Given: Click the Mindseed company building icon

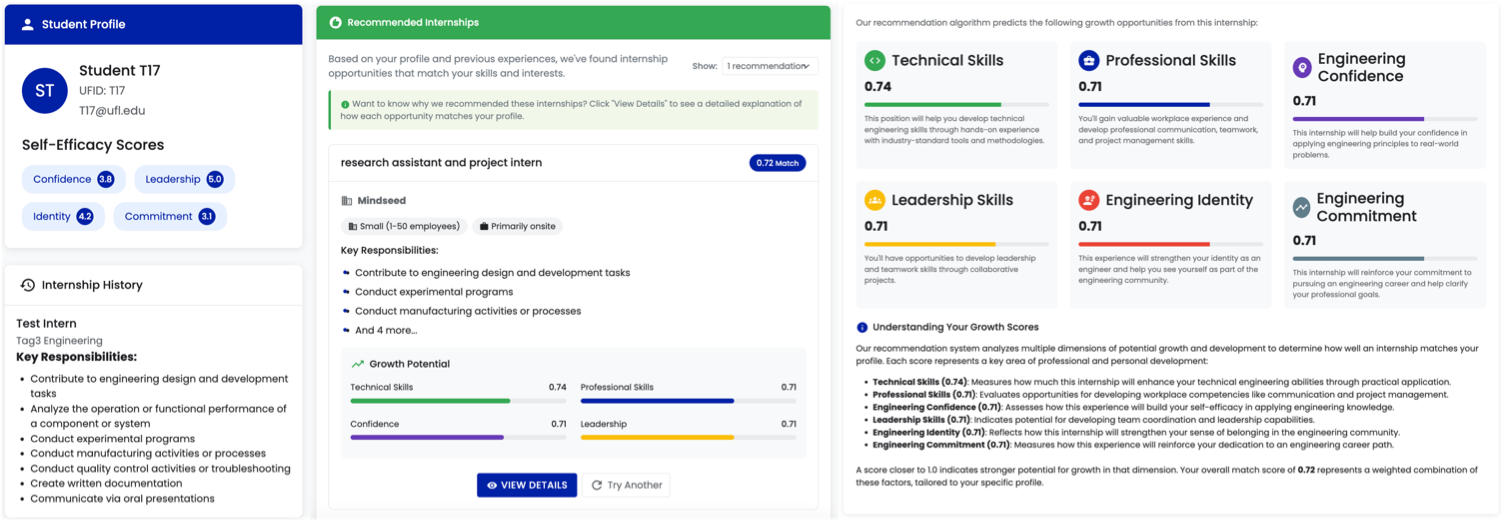Looking at the screenshot, I should pyautogui.click(x=347, y=201).
